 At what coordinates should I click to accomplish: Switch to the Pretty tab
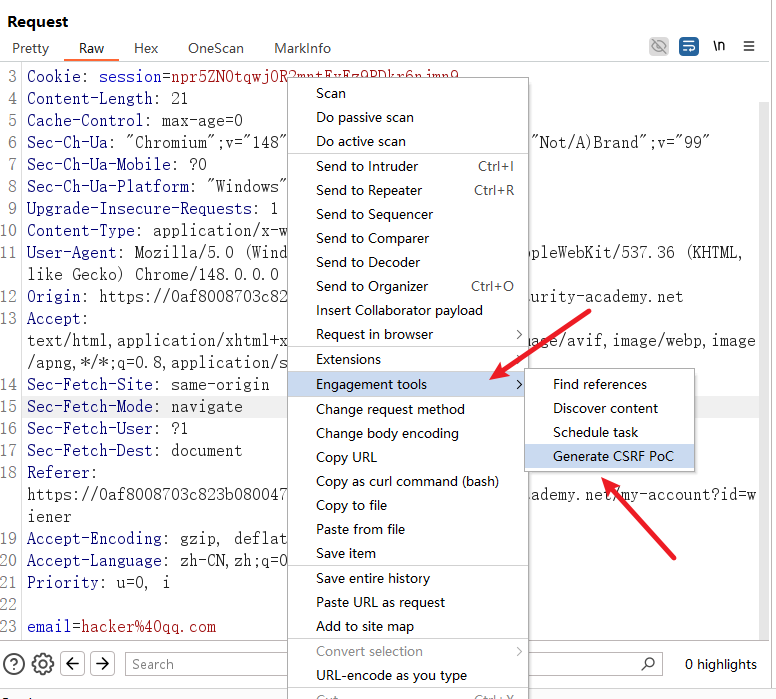[x=31, y=48]
